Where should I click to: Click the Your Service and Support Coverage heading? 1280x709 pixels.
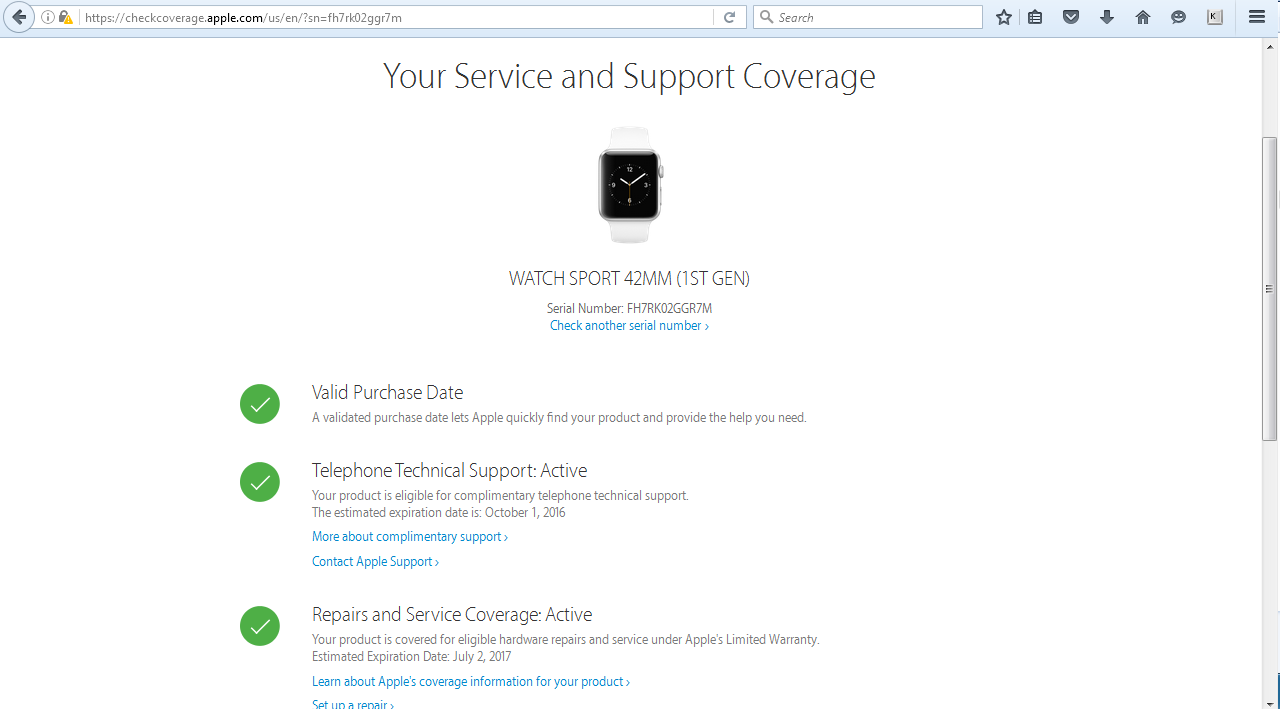point(629,77)
